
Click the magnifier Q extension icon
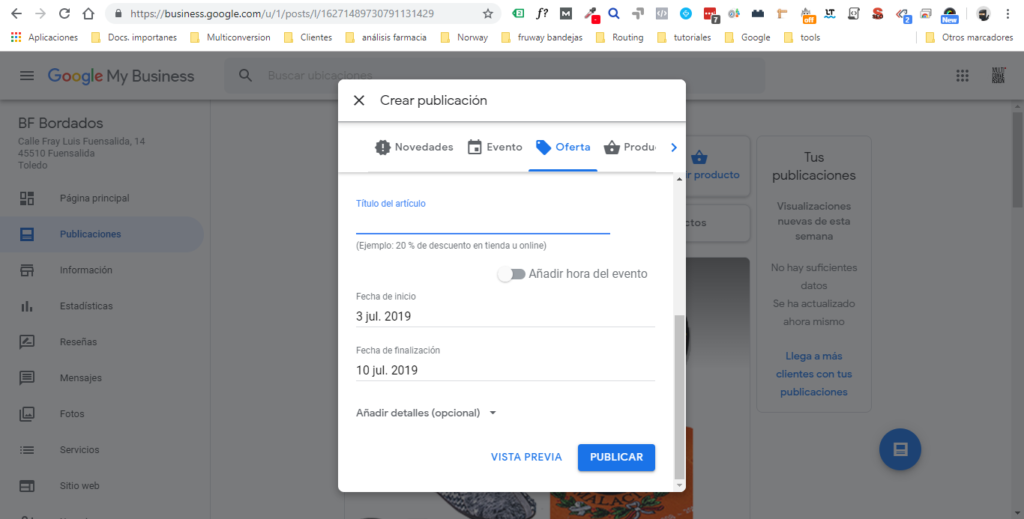point(614,14)
